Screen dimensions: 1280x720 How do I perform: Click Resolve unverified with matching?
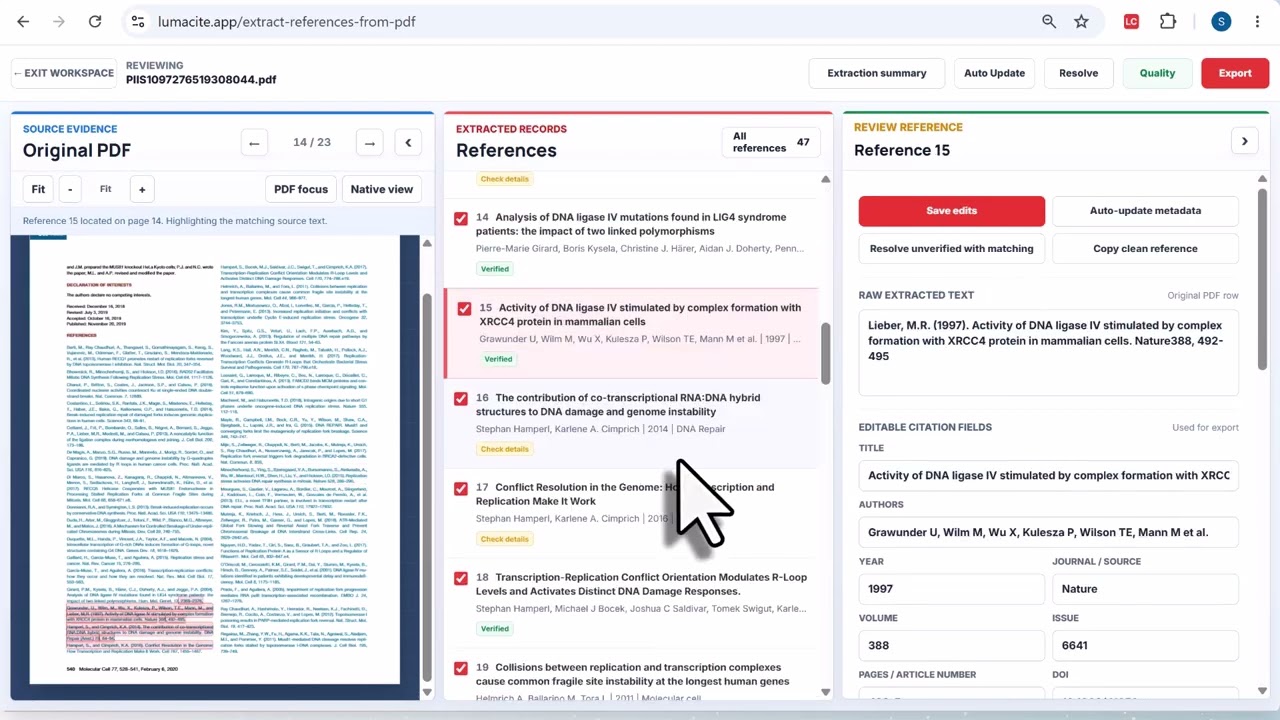(951, 249)
